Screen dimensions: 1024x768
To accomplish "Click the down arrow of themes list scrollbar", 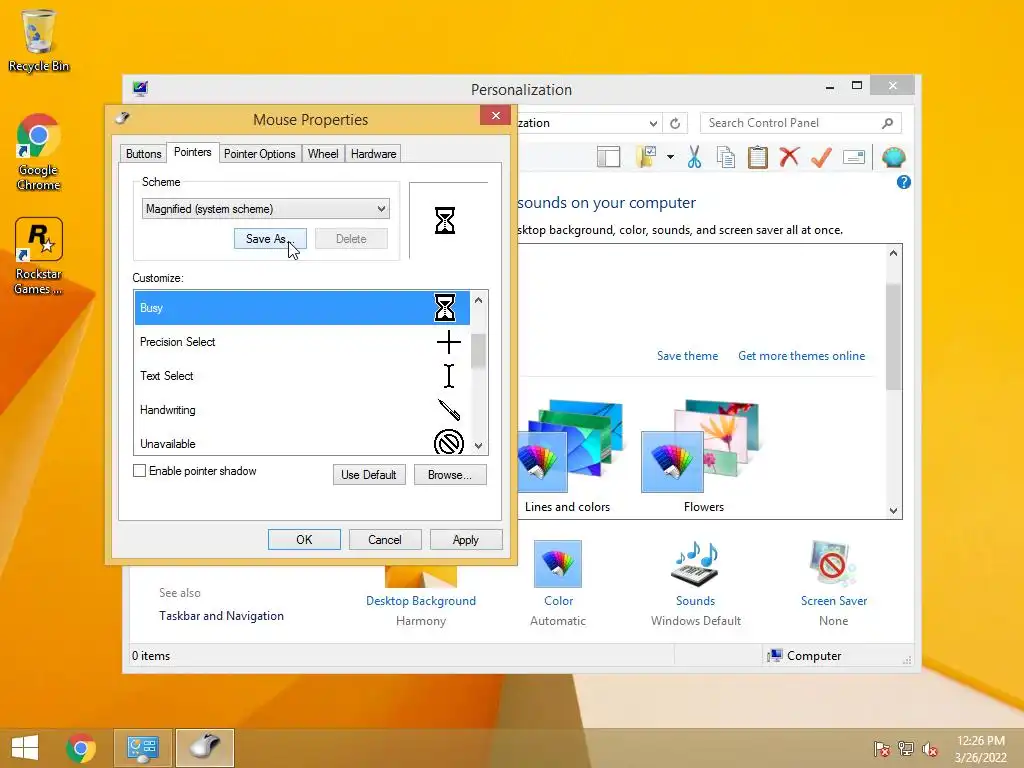I will (x=893, y=511).
